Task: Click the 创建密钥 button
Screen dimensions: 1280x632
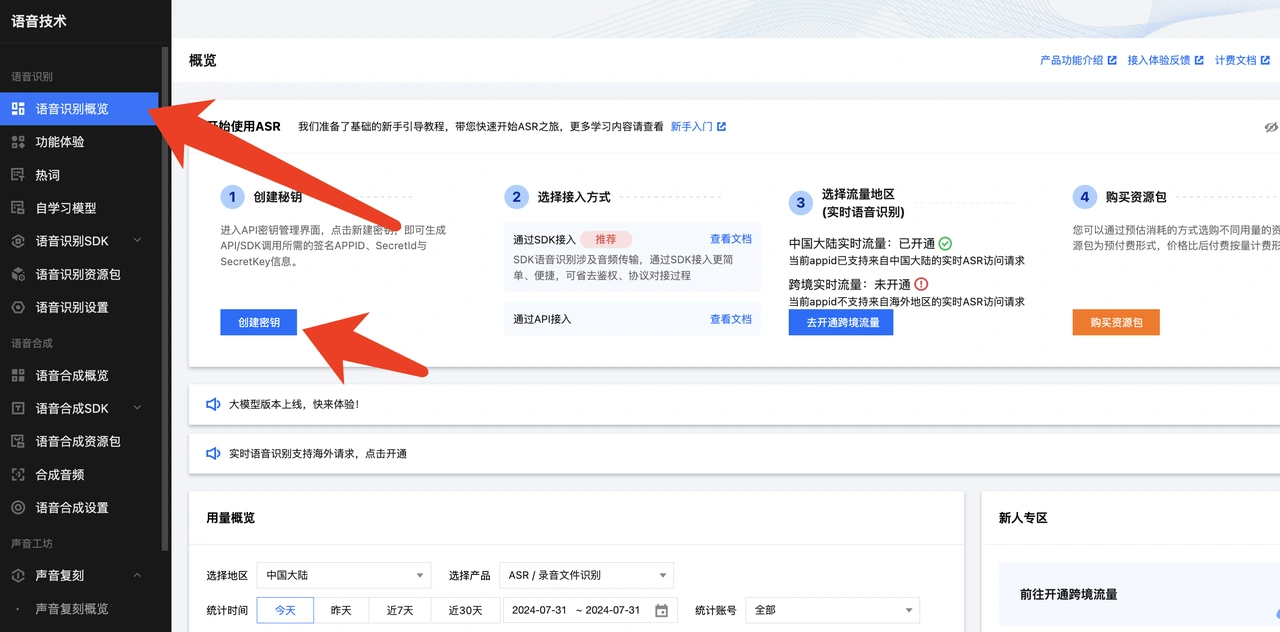Action: point(259,322)
